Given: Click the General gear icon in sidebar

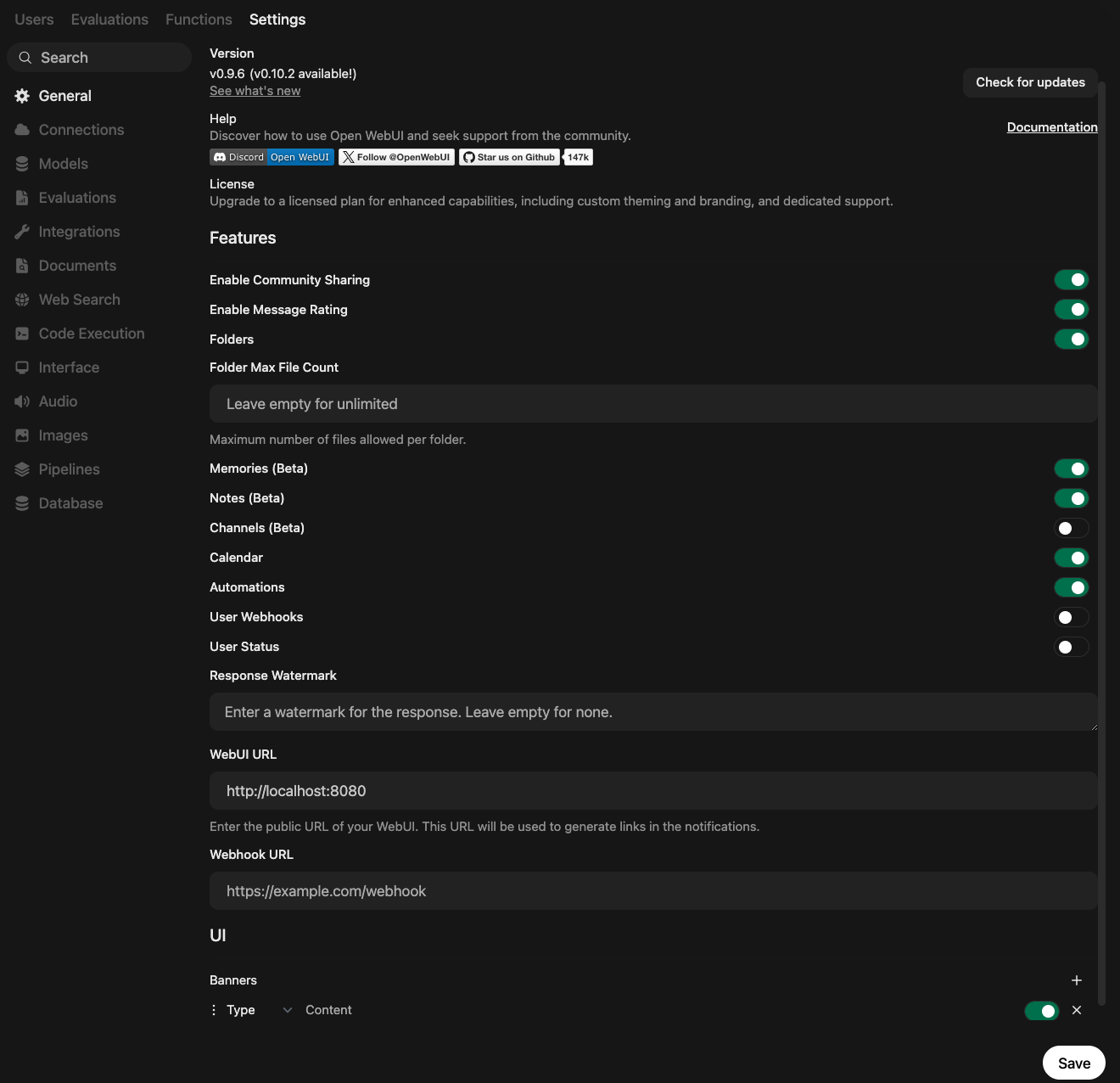Looking at the screenshot, I should [x=22, y=96].
